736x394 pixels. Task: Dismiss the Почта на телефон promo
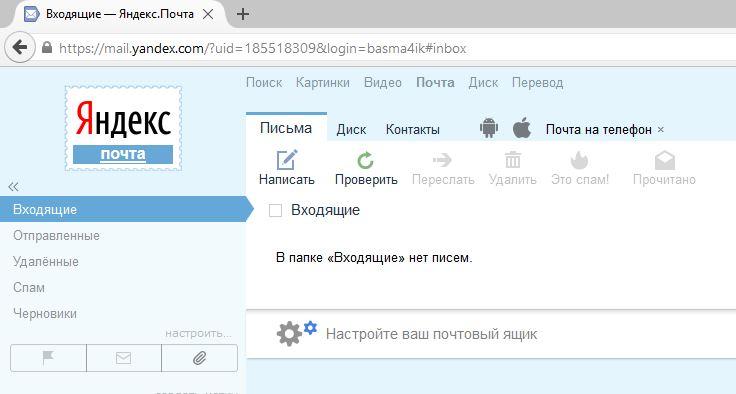661,129
